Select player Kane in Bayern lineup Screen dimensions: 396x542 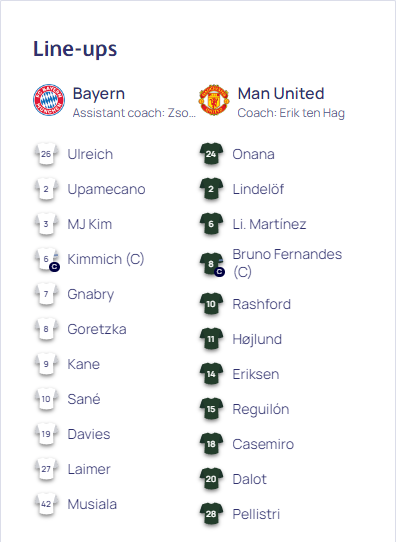pos(84,364)
